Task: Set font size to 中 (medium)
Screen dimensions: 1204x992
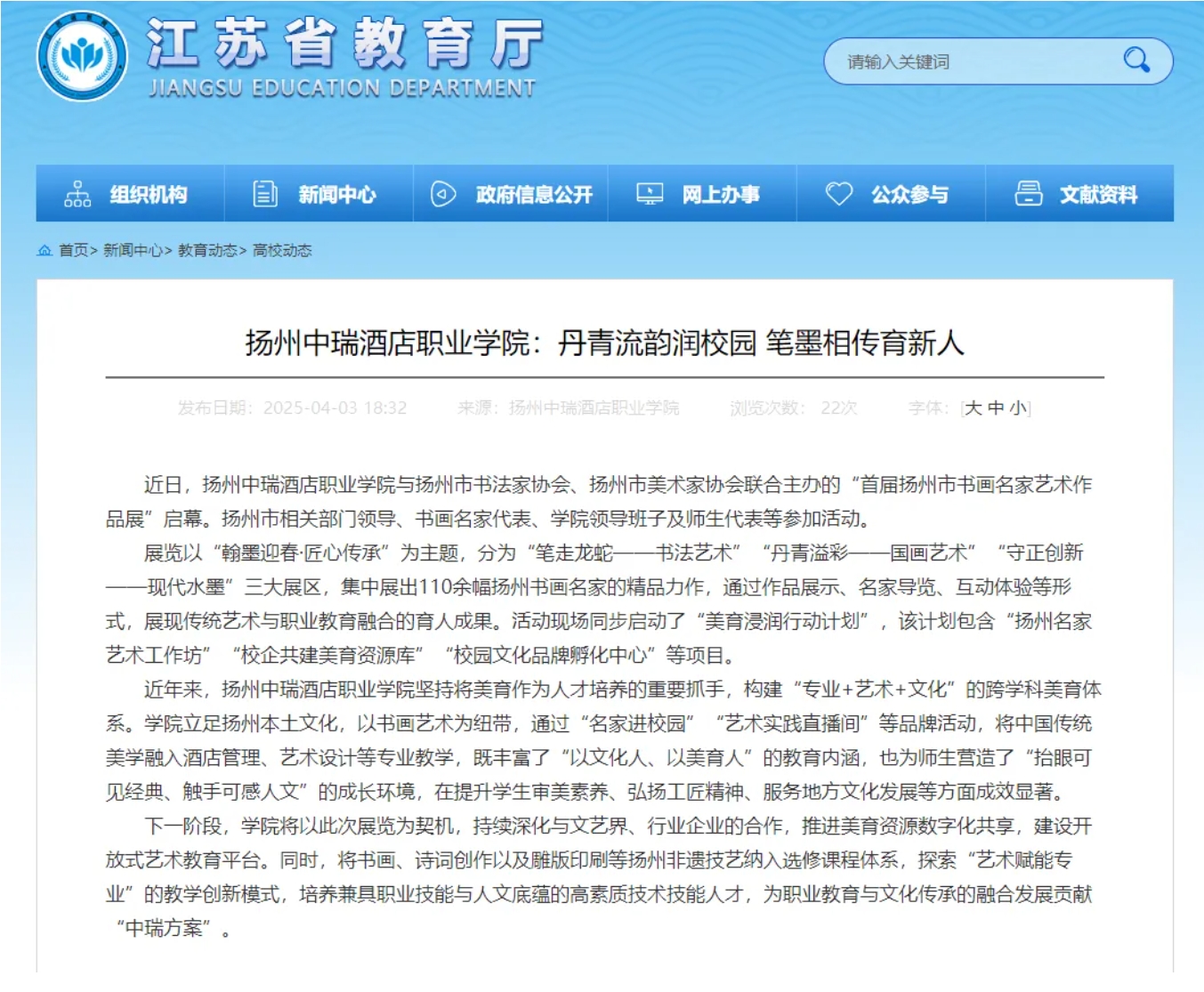Action: [996, 408]
